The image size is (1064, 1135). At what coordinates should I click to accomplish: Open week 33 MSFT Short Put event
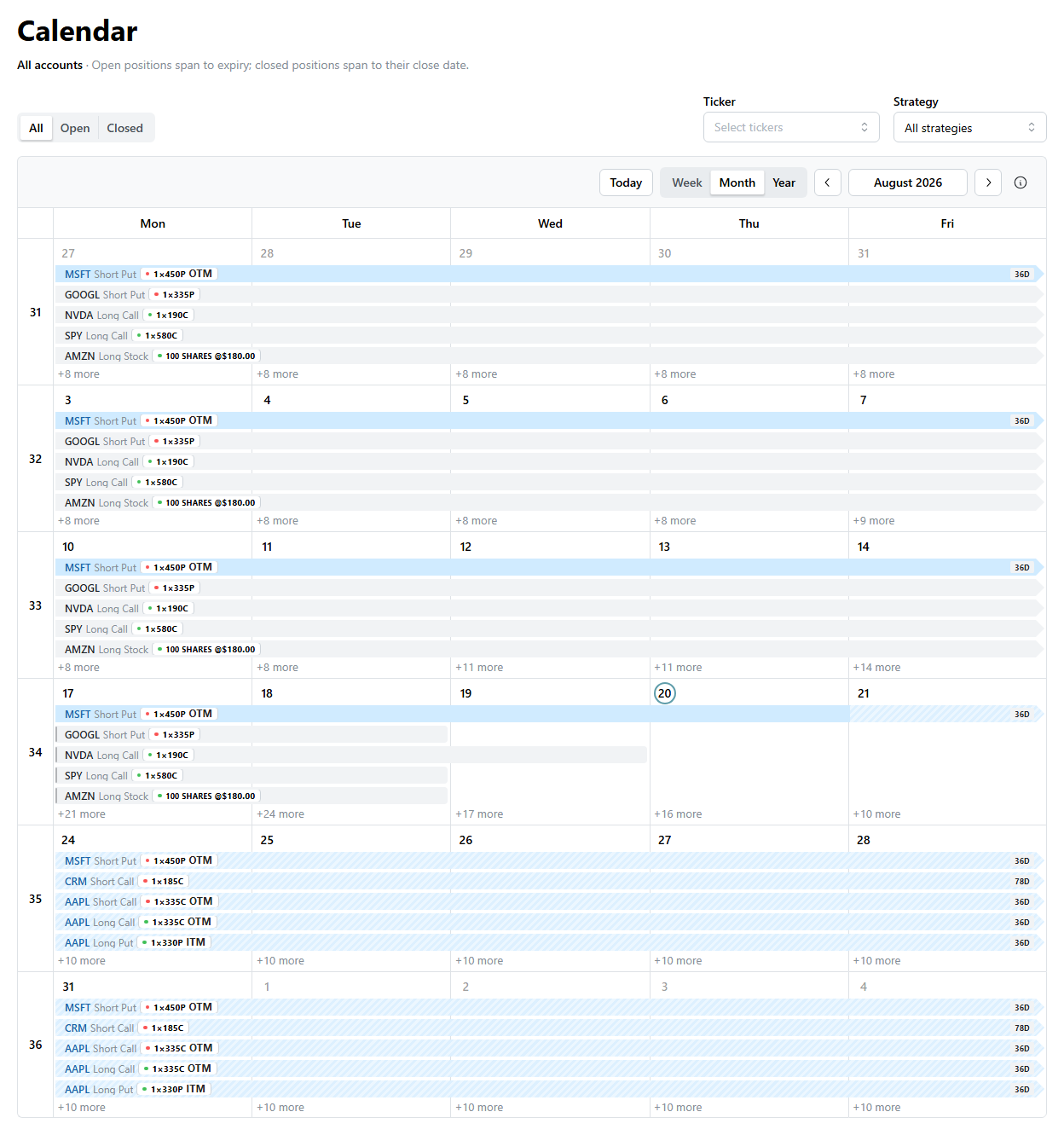pos(549,567)
